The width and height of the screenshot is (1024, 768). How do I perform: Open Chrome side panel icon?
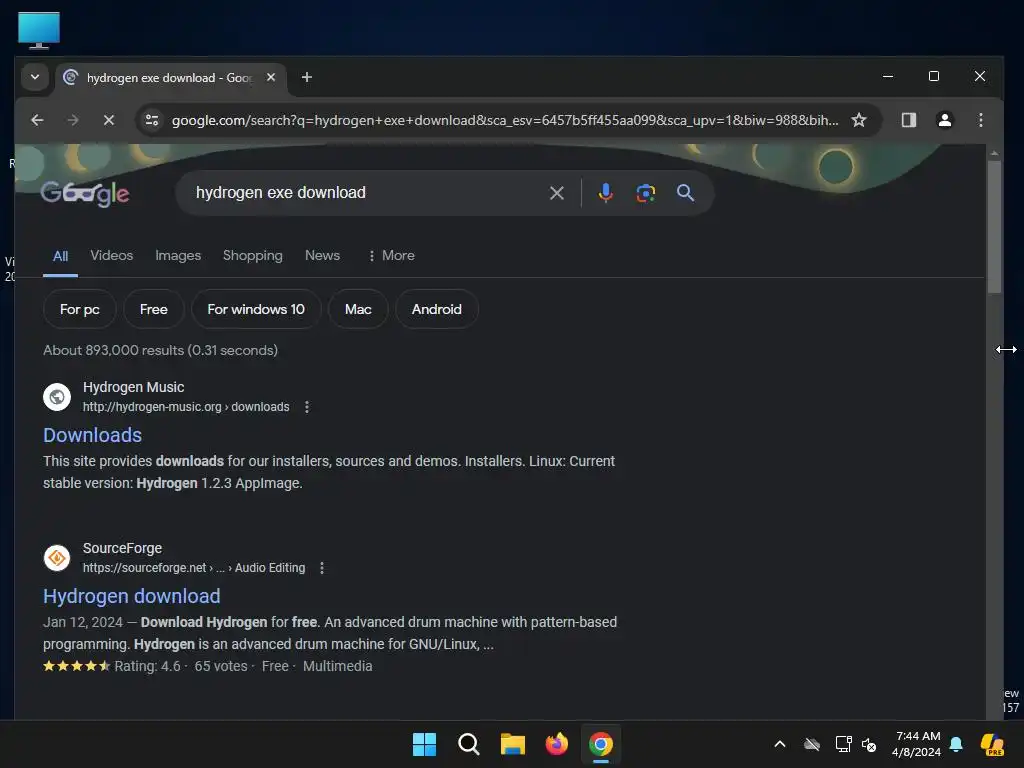tap(908, 120)
